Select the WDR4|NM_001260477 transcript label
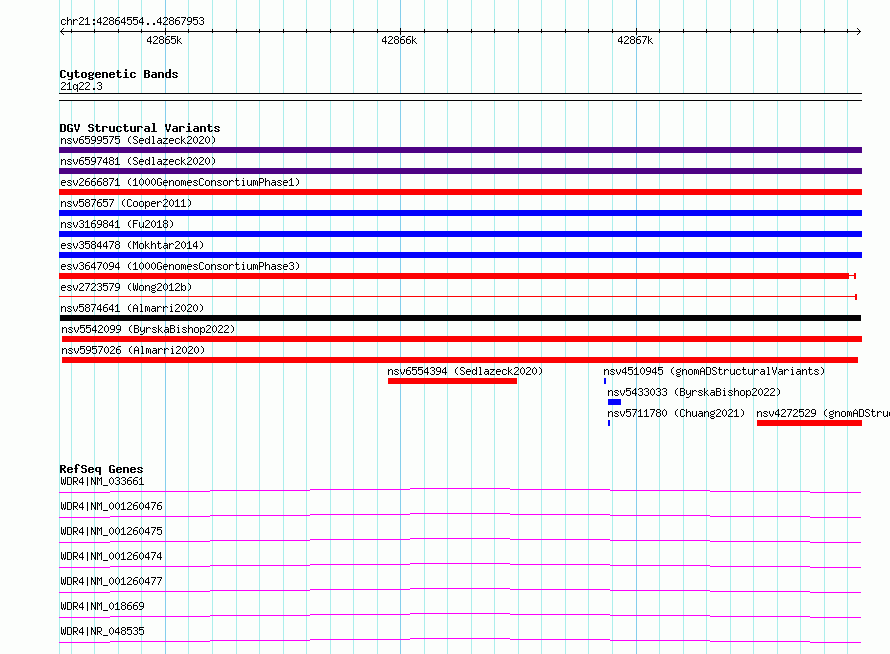Viewport: 890px width, 654px height. click(111, 581)
